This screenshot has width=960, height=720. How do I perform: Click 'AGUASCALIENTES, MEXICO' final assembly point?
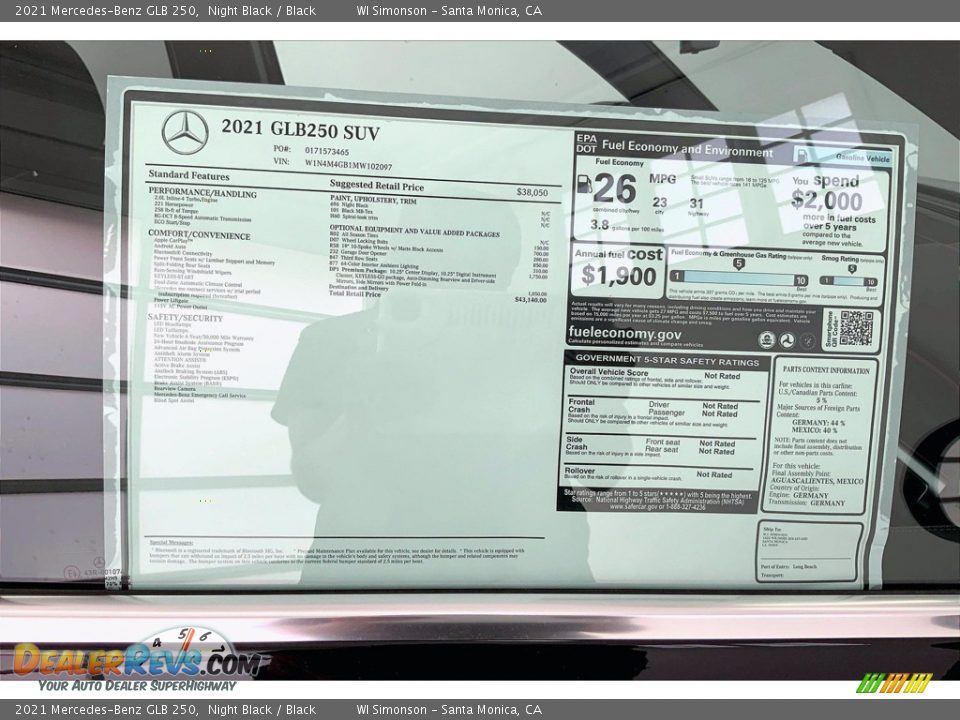click(x=817, y=481)
